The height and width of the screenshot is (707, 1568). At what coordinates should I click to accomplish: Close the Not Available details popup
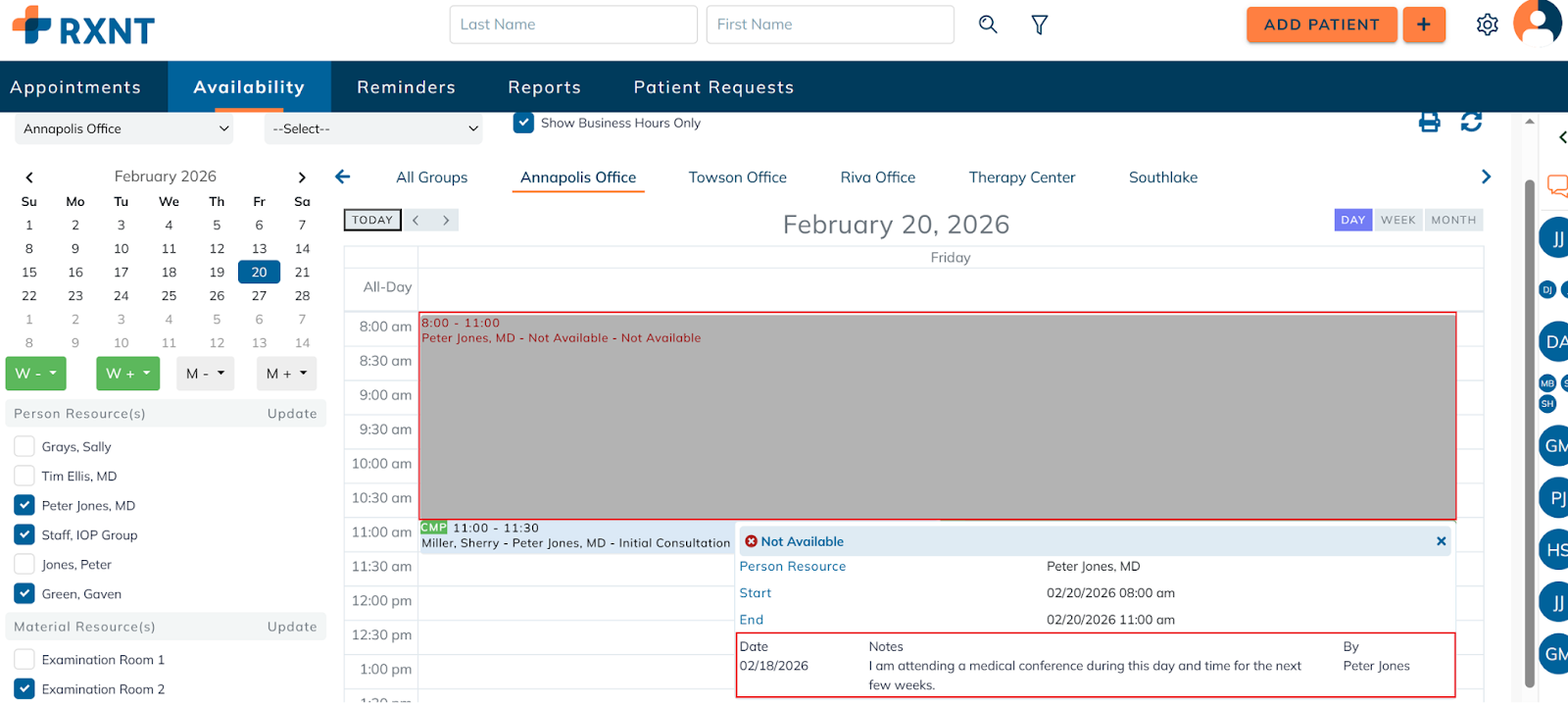click(1441, 541)
